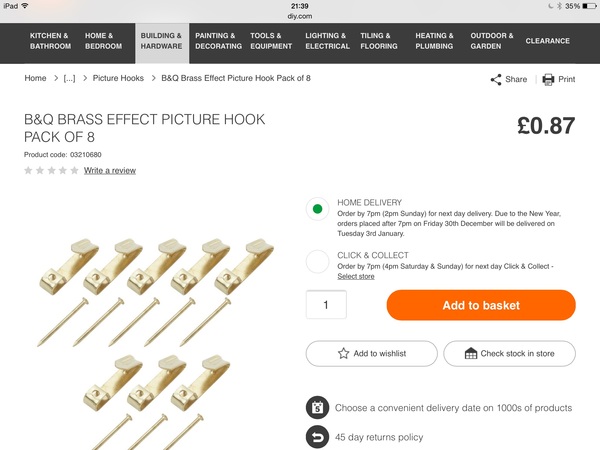Screen dimensions: 600x450
Task: Open the Lighting & Electrical menu
Action: [x=327, y=41]
